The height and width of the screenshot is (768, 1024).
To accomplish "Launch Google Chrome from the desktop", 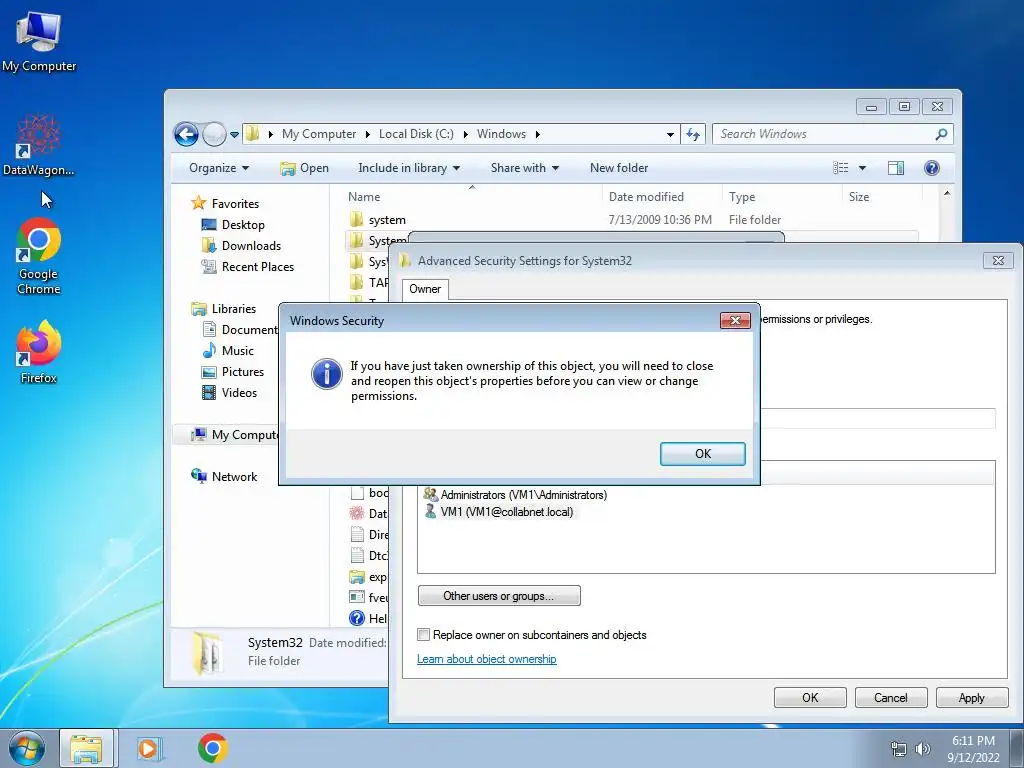I will point(39,256).
